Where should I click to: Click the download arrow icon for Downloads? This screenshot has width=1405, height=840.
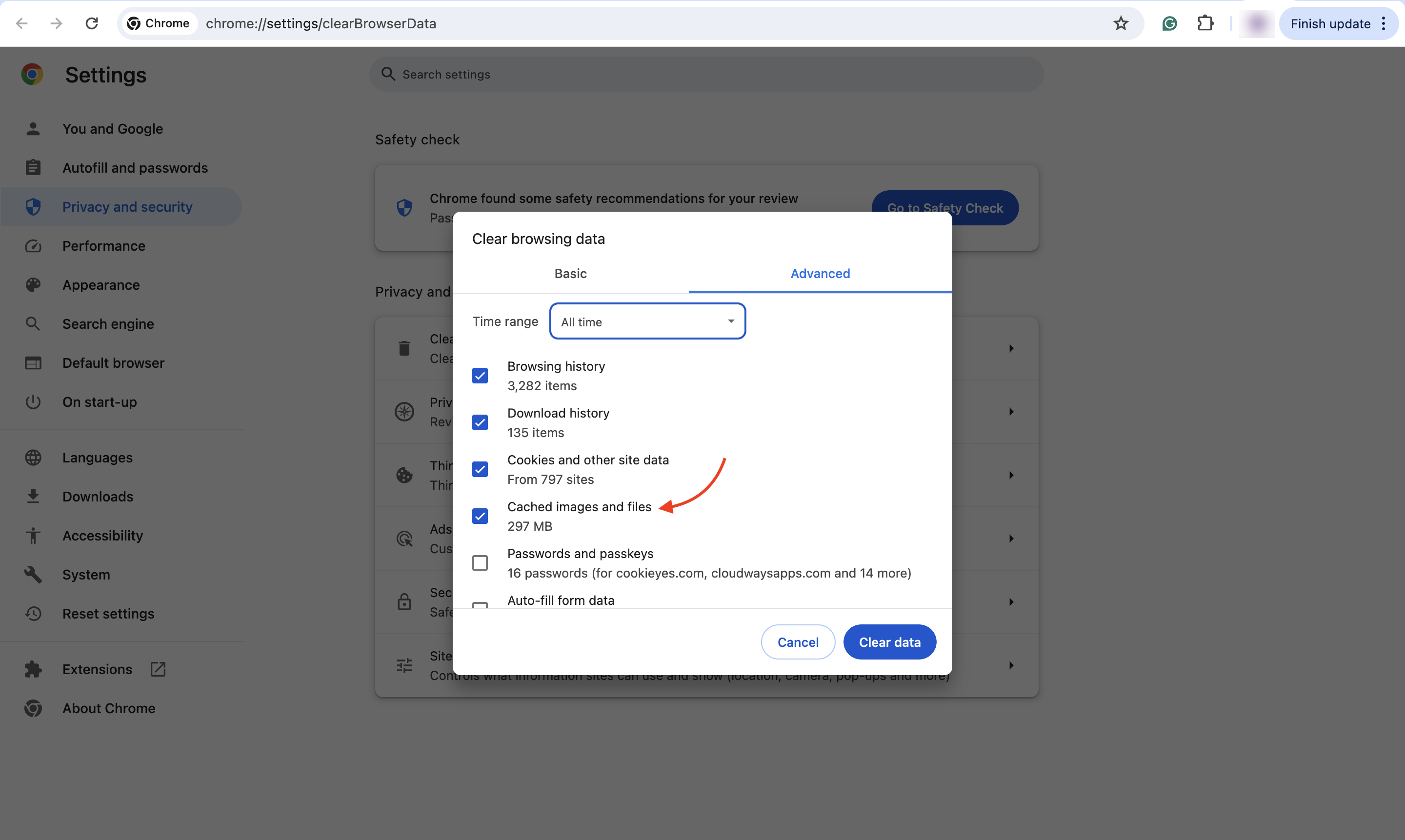pos(33,497)
